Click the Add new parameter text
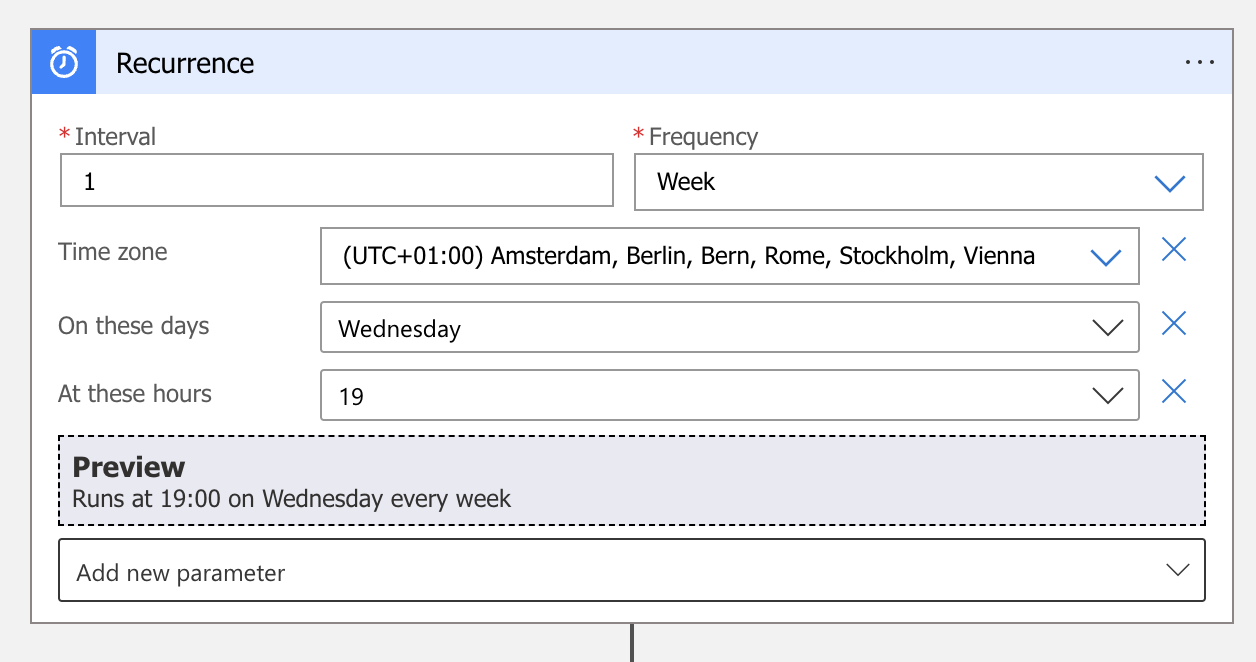The height and width of the screenshot is (662, 1256). [x=181, y=573]
